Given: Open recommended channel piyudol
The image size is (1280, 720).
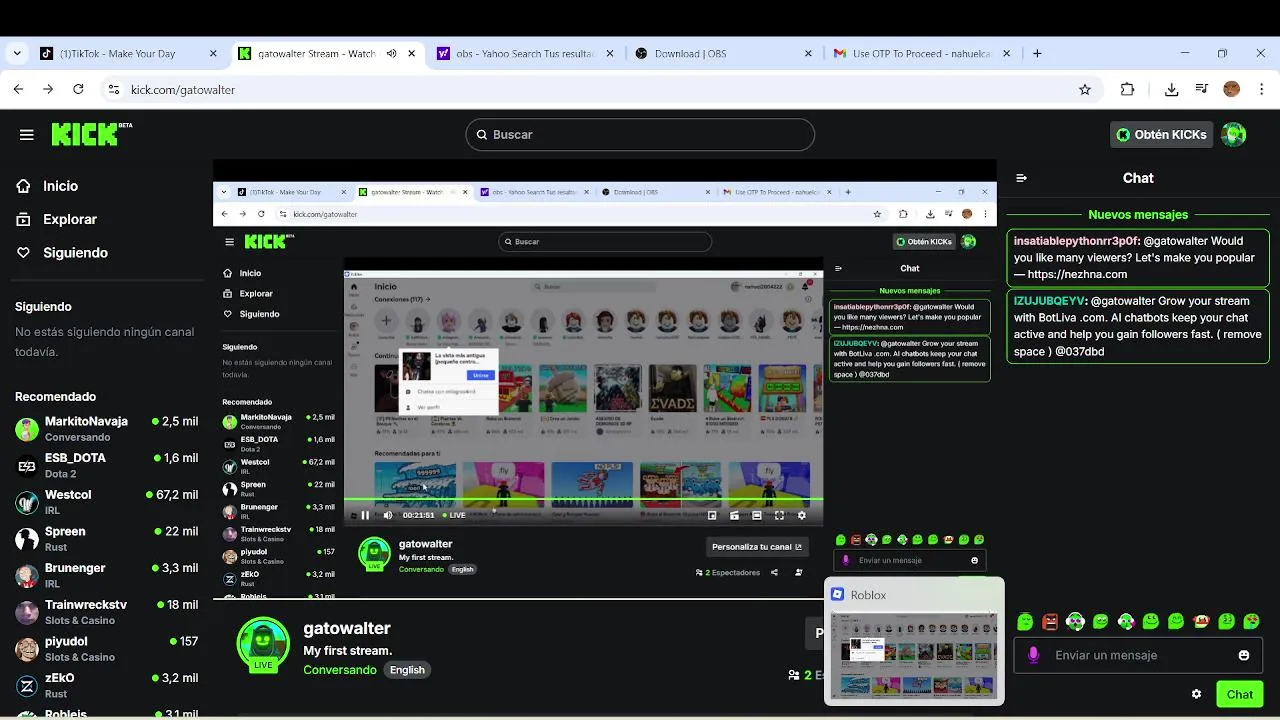Looking at the screenshot, I should 107,649.
